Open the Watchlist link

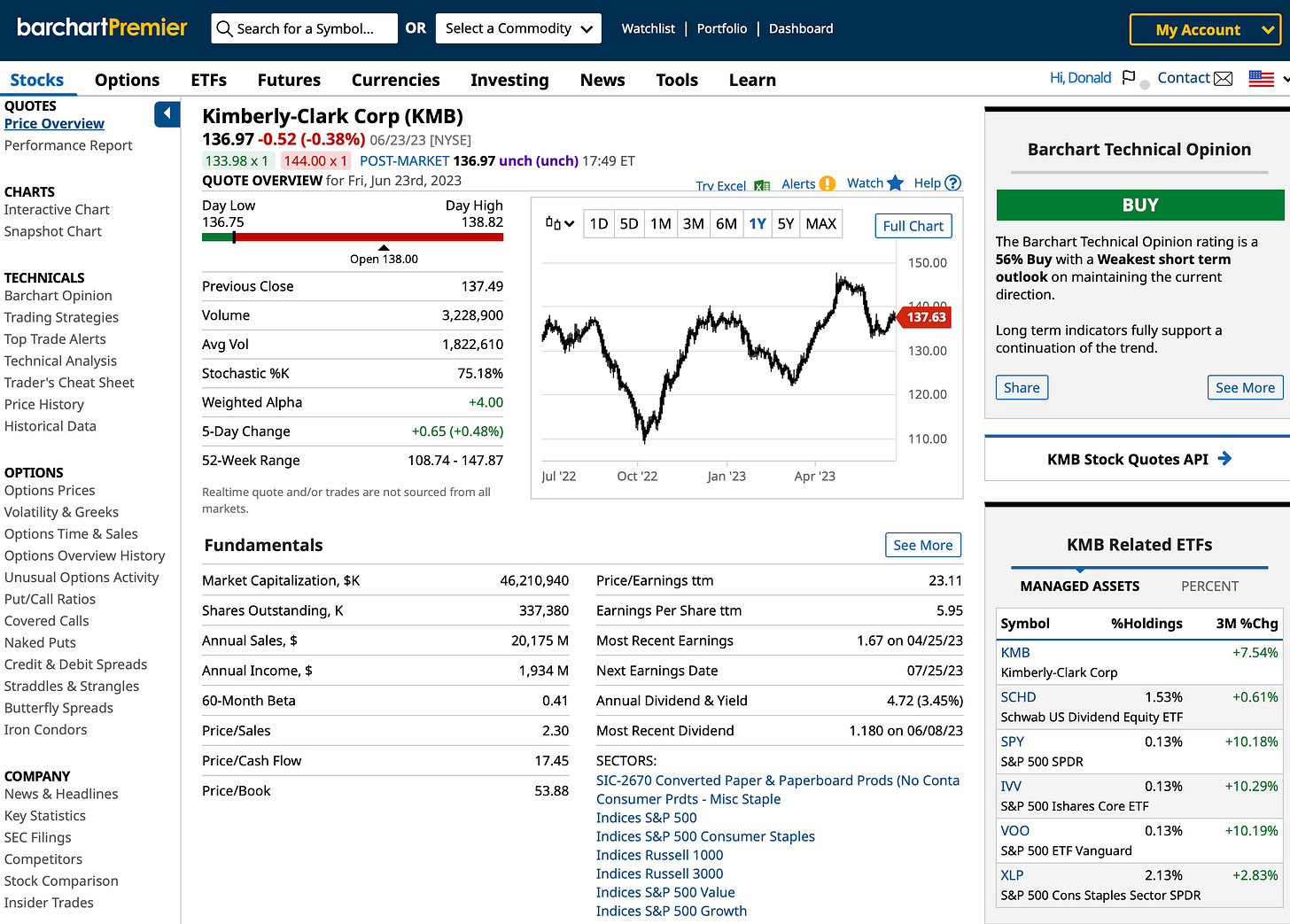pyautogui.click(x=649, y=28)
